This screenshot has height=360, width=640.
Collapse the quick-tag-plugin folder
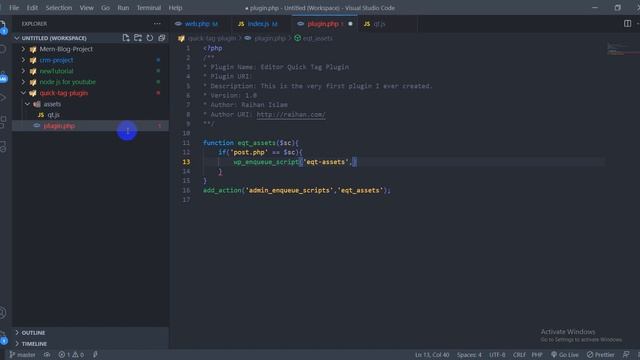click(23, 93)
